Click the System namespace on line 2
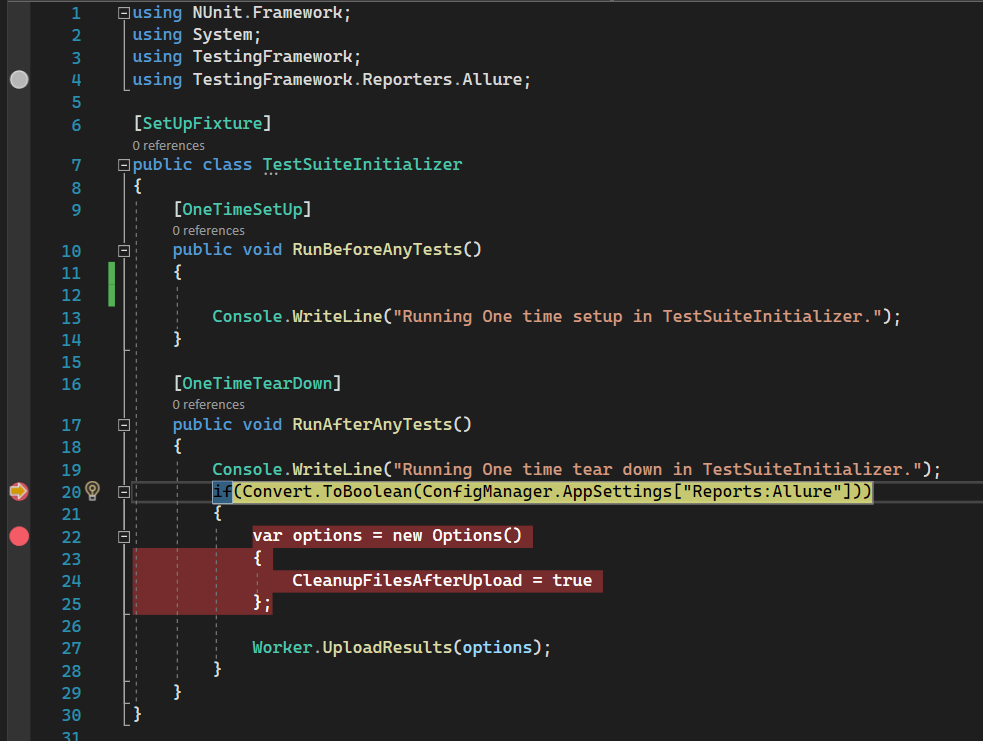The image size is (983, 741). pos(223,35)
